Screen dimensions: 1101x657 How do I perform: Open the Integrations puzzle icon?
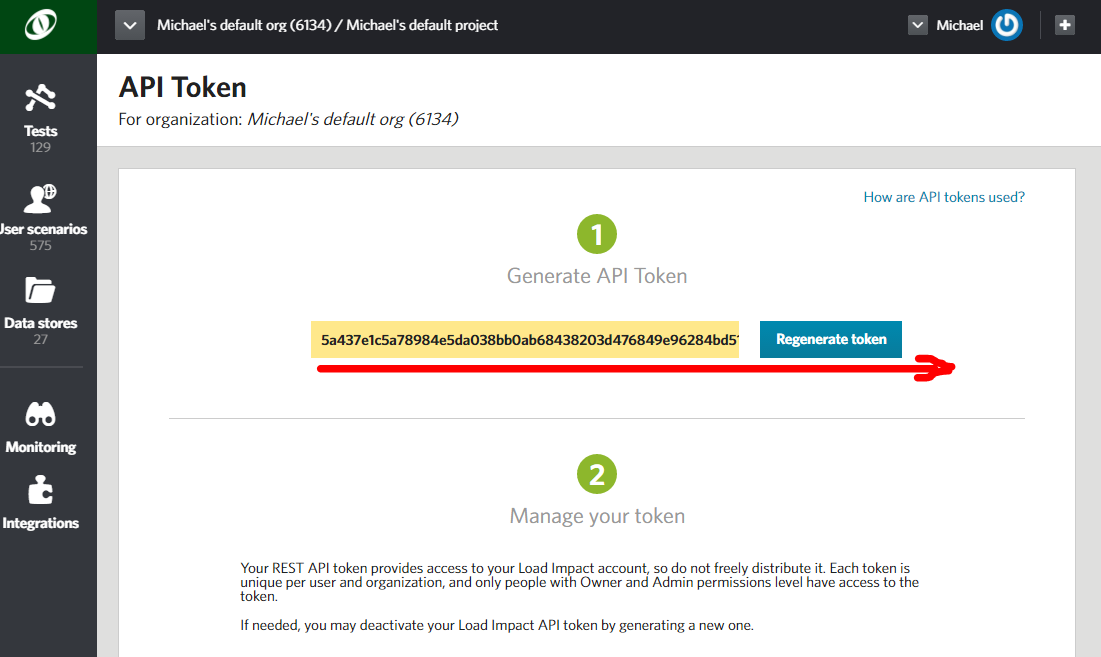pos(40,490)
